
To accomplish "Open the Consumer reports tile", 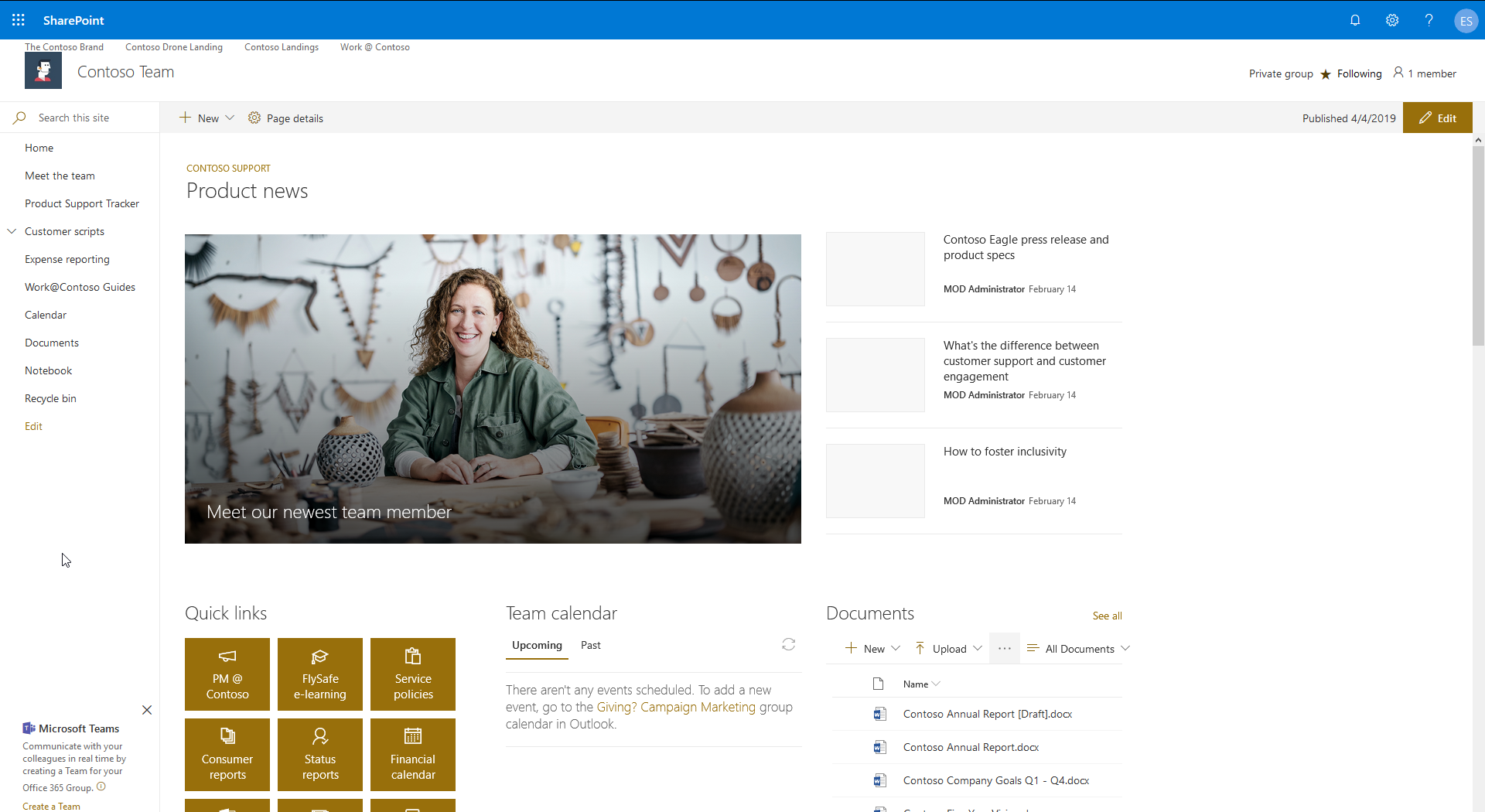I will click(227, 755).
